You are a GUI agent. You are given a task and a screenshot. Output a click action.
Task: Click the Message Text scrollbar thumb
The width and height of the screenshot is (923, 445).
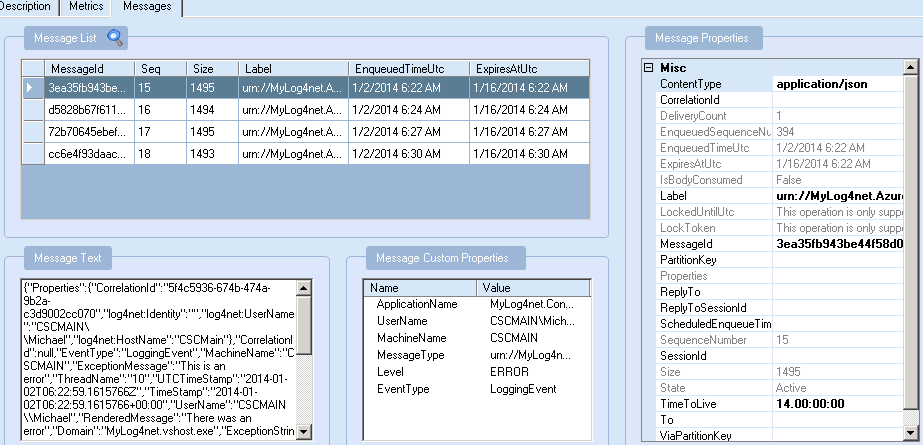[x=304, y=324]
